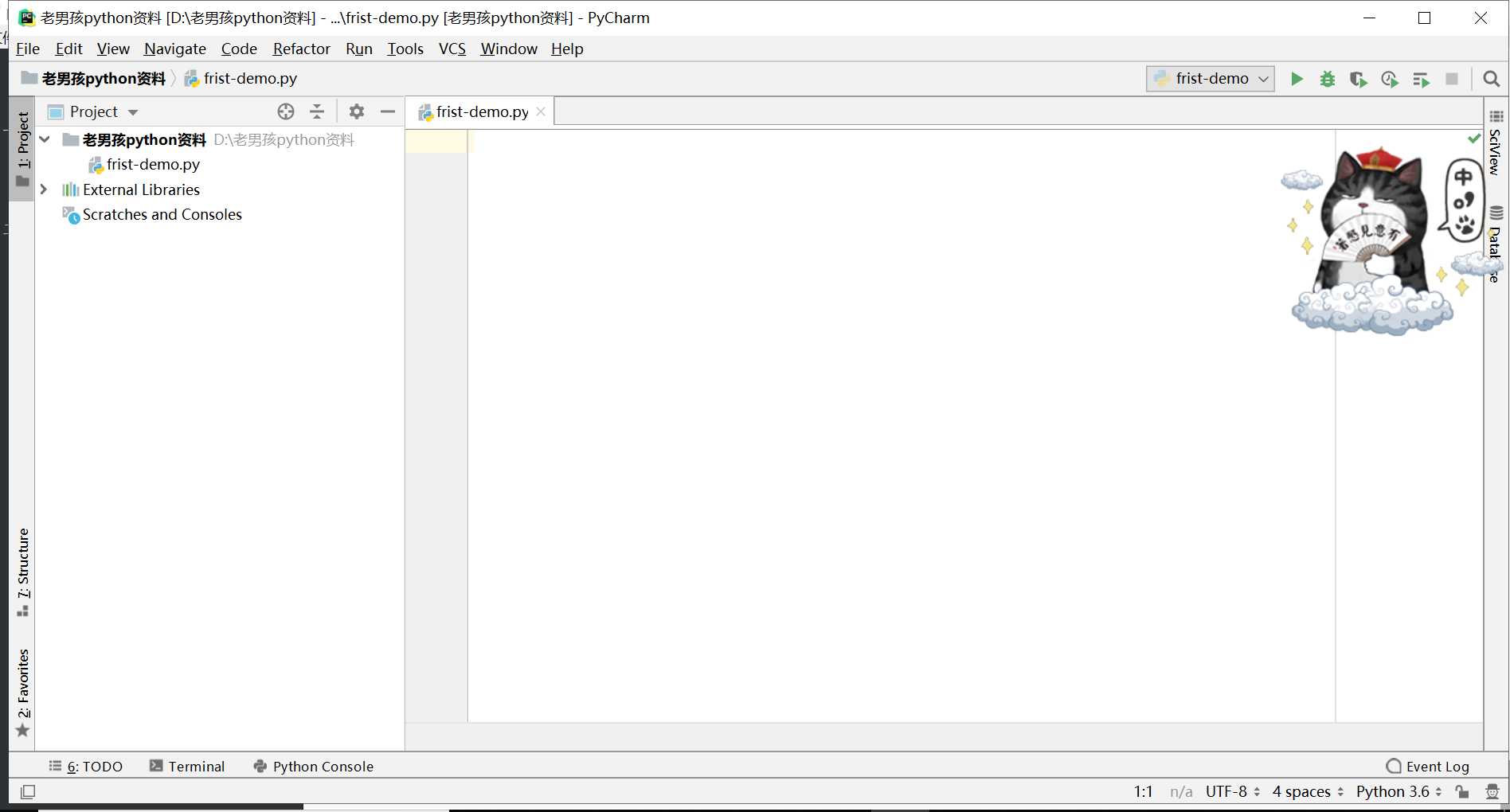Select frist-demo.py in project tree
The width and height of the screenshot is (1510, 812).
click(153, 164)
